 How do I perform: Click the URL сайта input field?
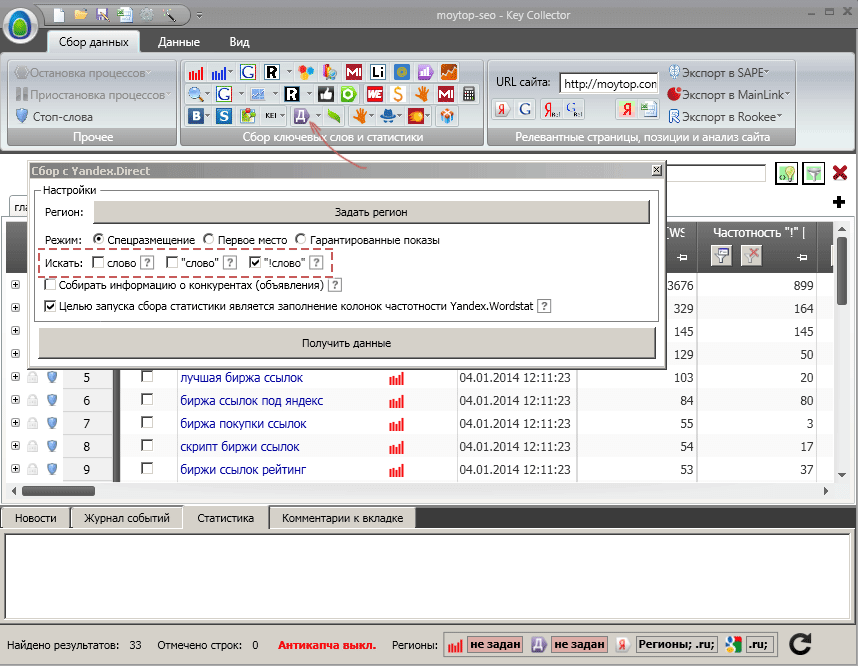(x=609, y=84)
